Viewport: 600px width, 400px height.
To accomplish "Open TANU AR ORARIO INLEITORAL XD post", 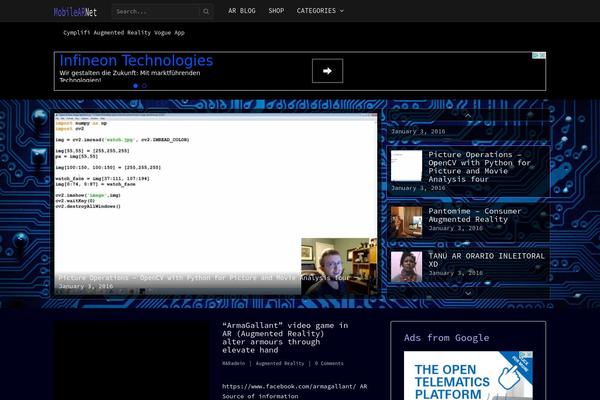I will coord(486,260).
